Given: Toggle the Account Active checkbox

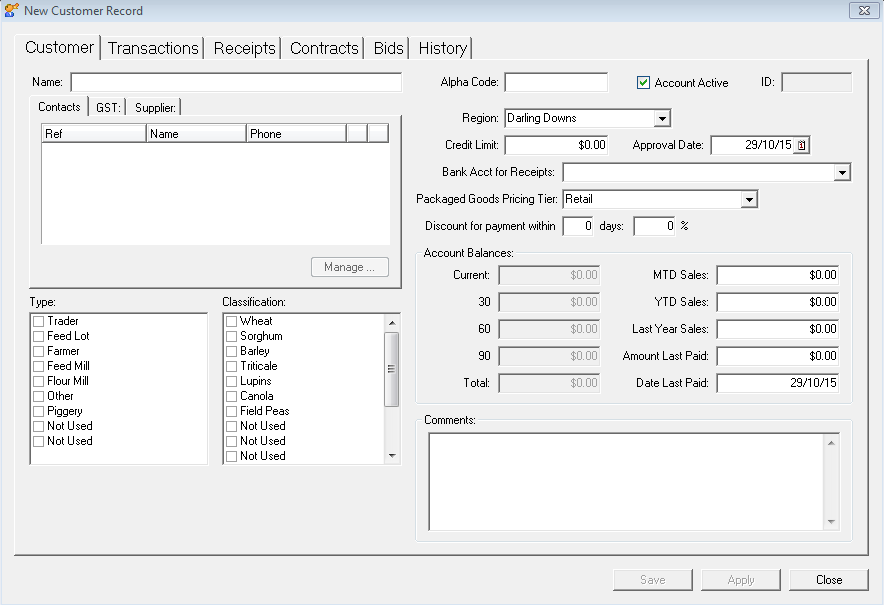Looking at the screenshot, I should pos(644,83).
